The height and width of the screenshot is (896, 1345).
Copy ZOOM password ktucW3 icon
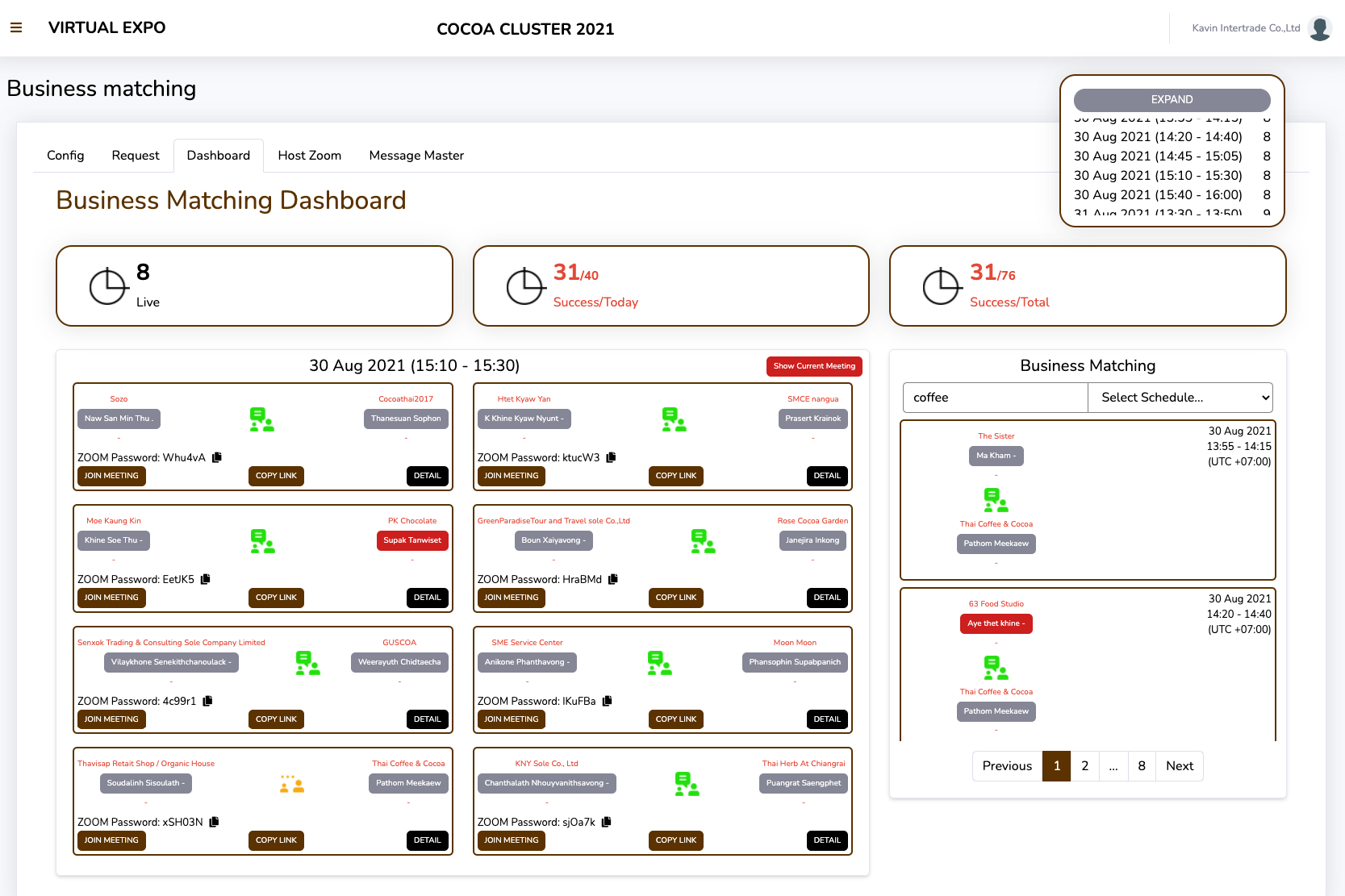[x=611, y=457]
